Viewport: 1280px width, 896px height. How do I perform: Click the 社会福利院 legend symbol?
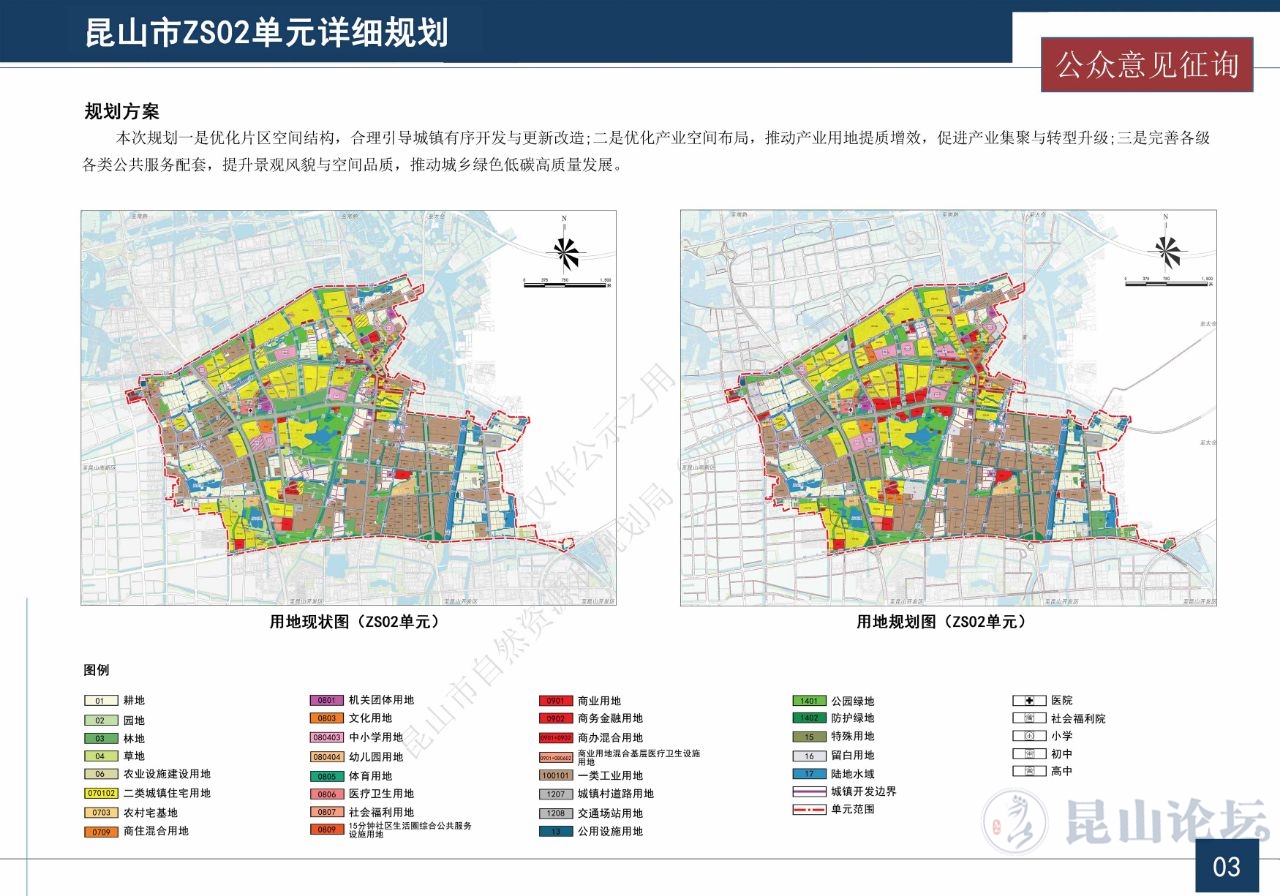click(x=1027, y=719)
